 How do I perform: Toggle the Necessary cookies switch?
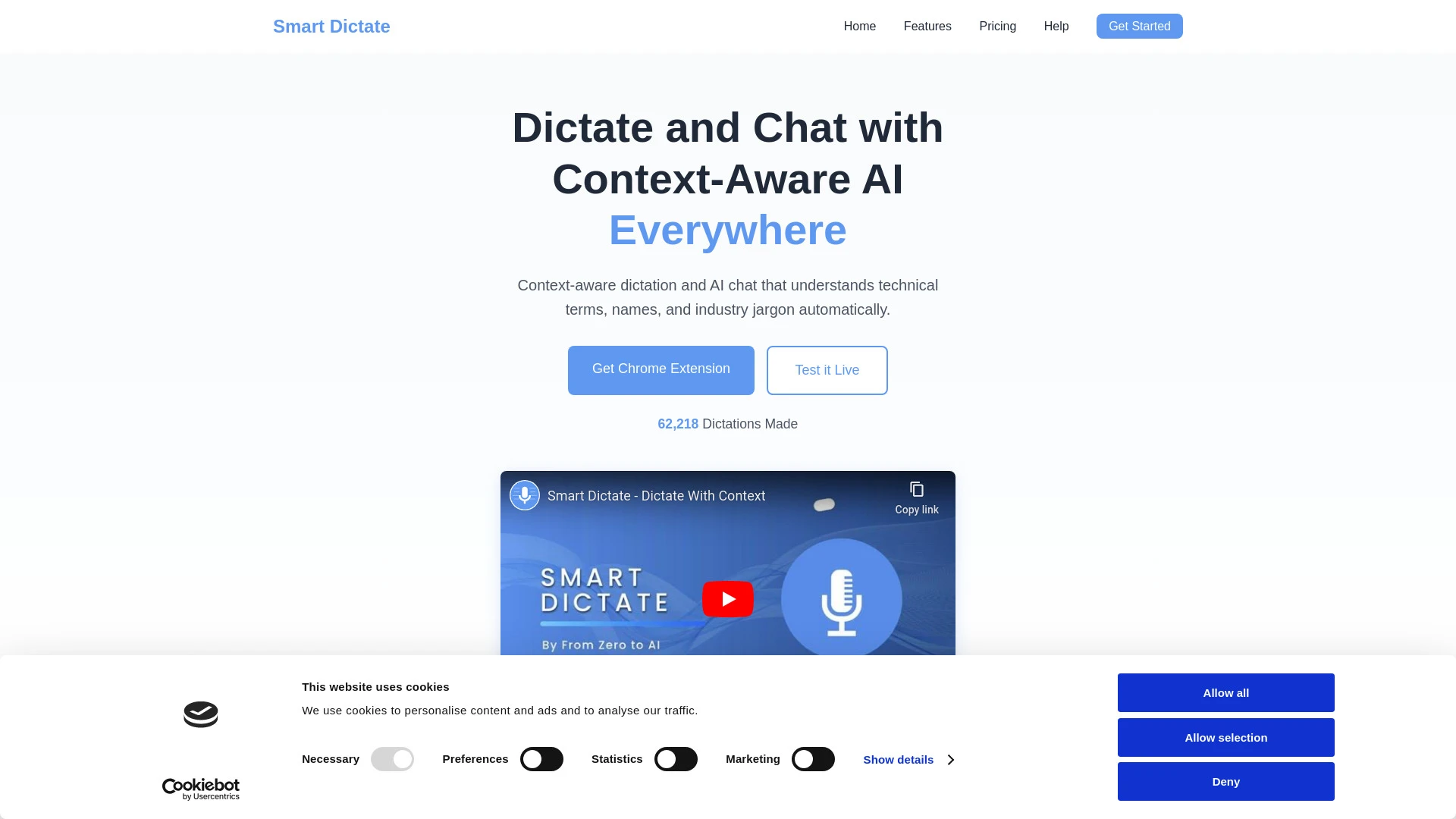click(392, 759)
